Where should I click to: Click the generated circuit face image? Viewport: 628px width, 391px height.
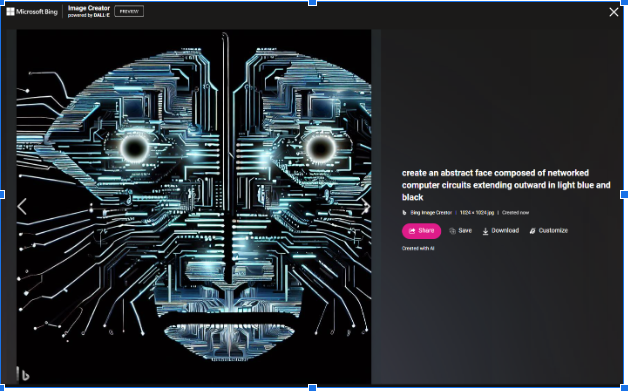point(194,207)
